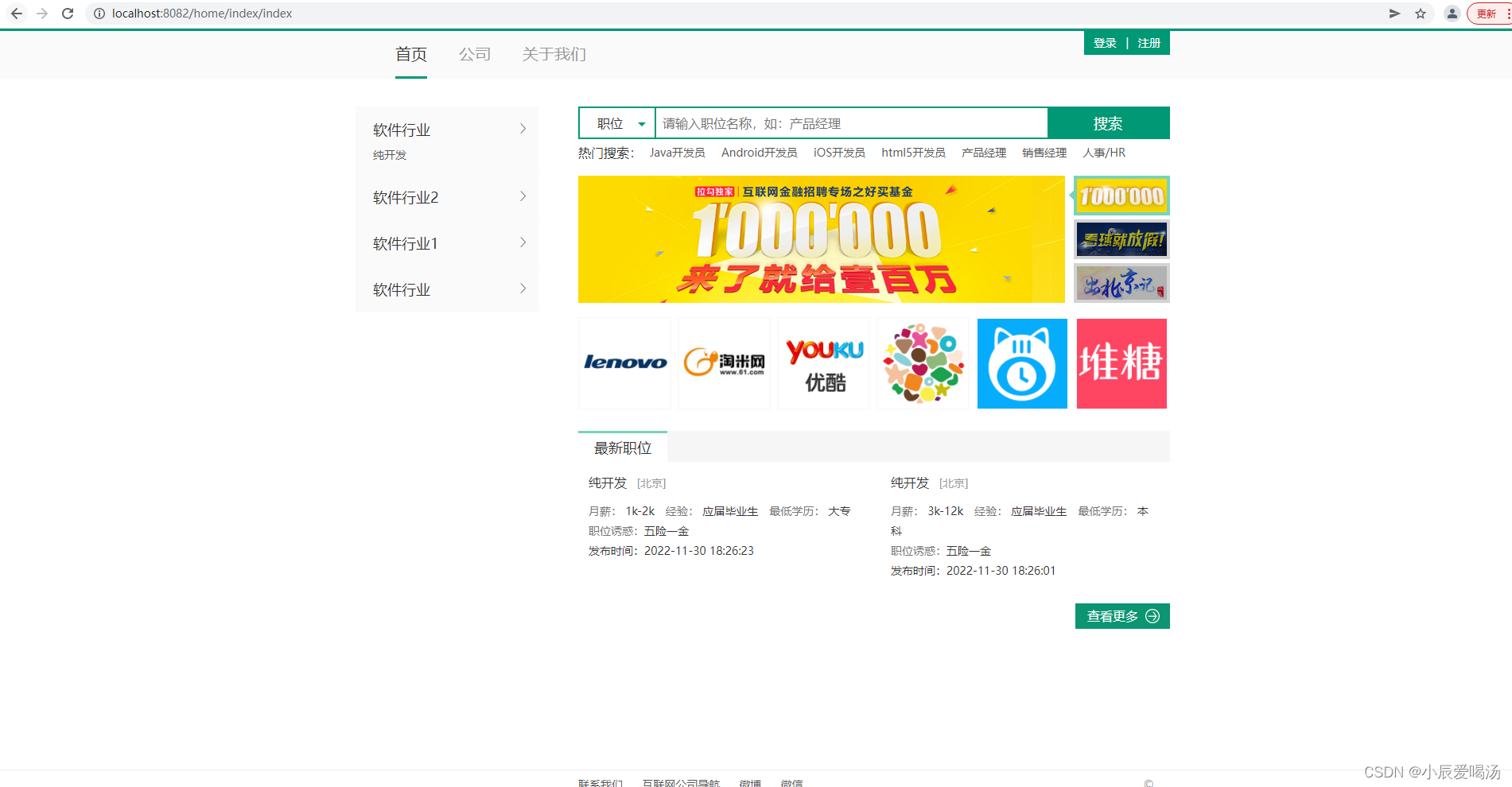Search hot keyword 销售经理
1512x787 pixels.
1044,153
